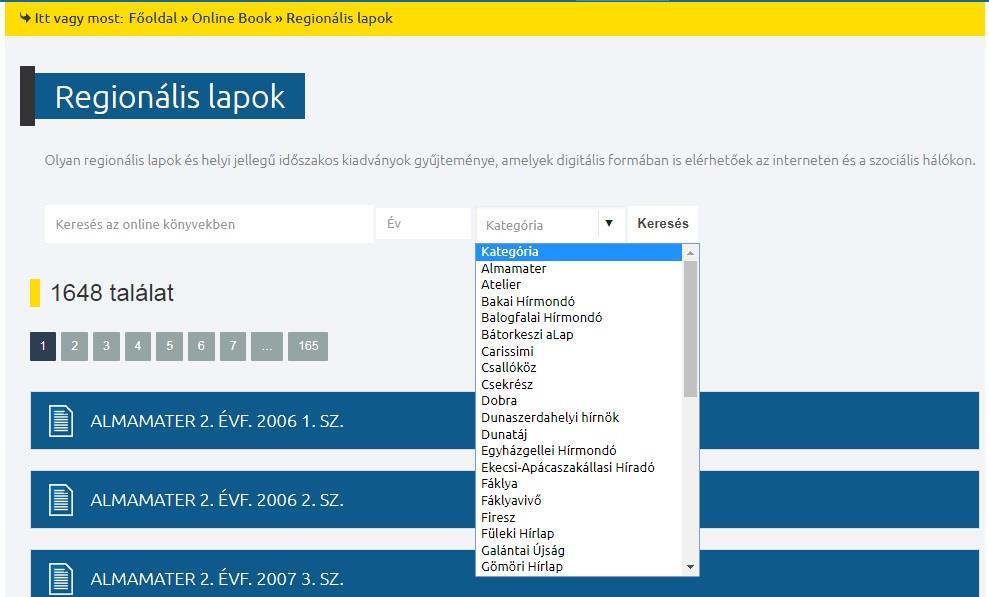Toggle the Kategória dropdown arrow
This screenshot has width=989, height=597.
(609, 223)
